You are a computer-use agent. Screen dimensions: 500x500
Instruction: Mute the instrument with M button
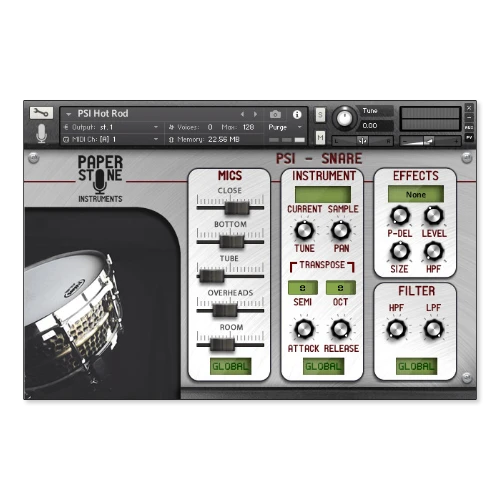[320, 137]
